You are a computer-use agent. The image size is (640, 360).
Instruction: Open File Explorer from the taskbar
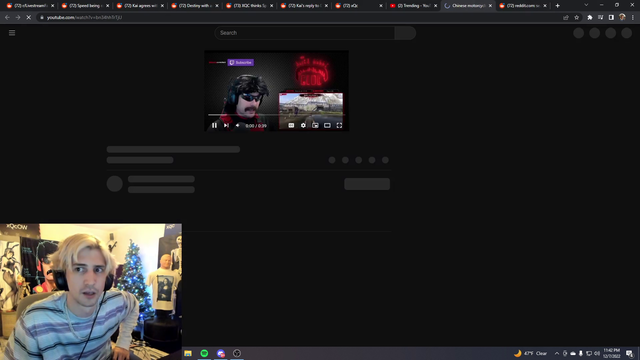[188, 353]
